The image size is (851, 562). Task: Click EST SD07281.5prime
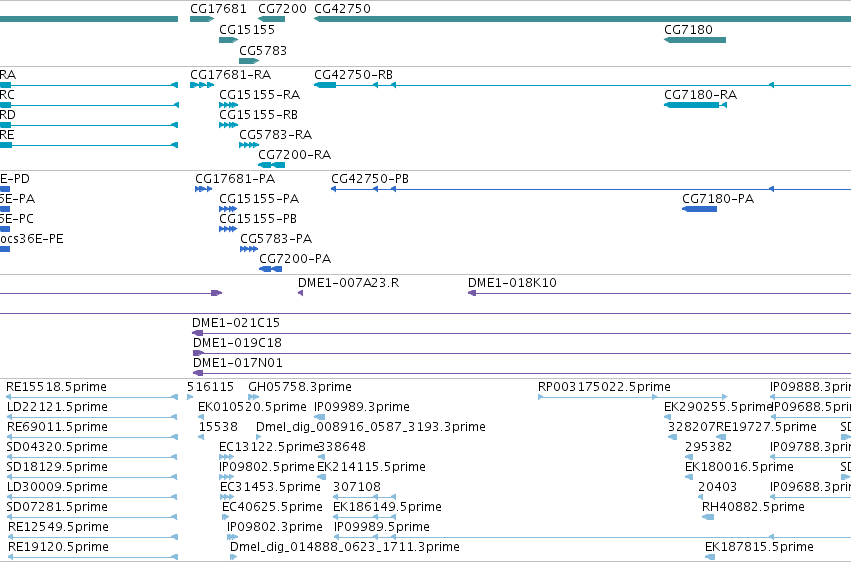point(58,507)
